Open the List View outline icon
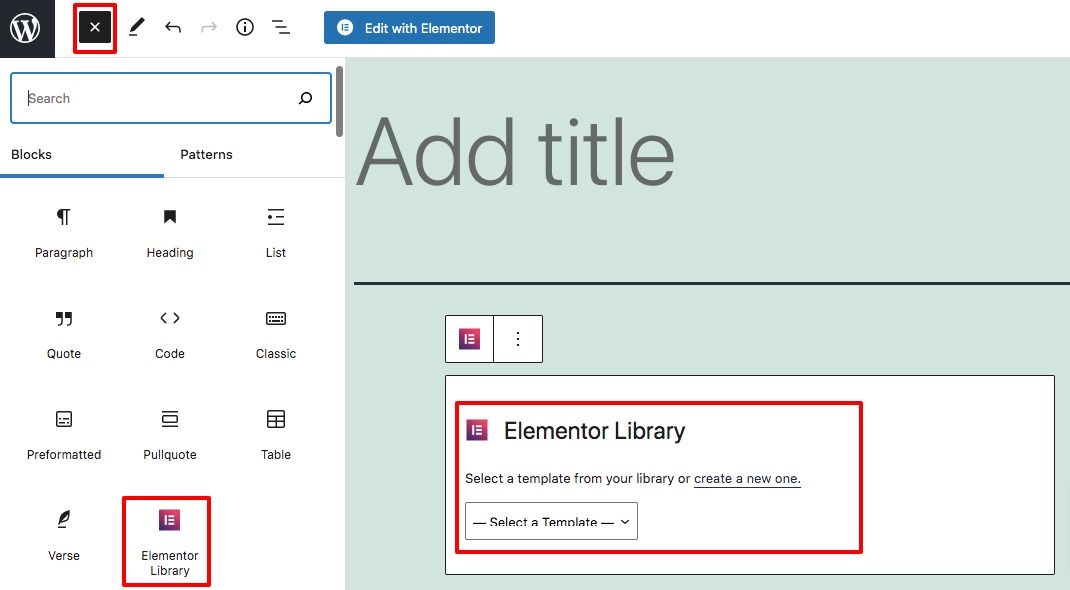The width and height of the screenshot is (1070, 590). 280,27
